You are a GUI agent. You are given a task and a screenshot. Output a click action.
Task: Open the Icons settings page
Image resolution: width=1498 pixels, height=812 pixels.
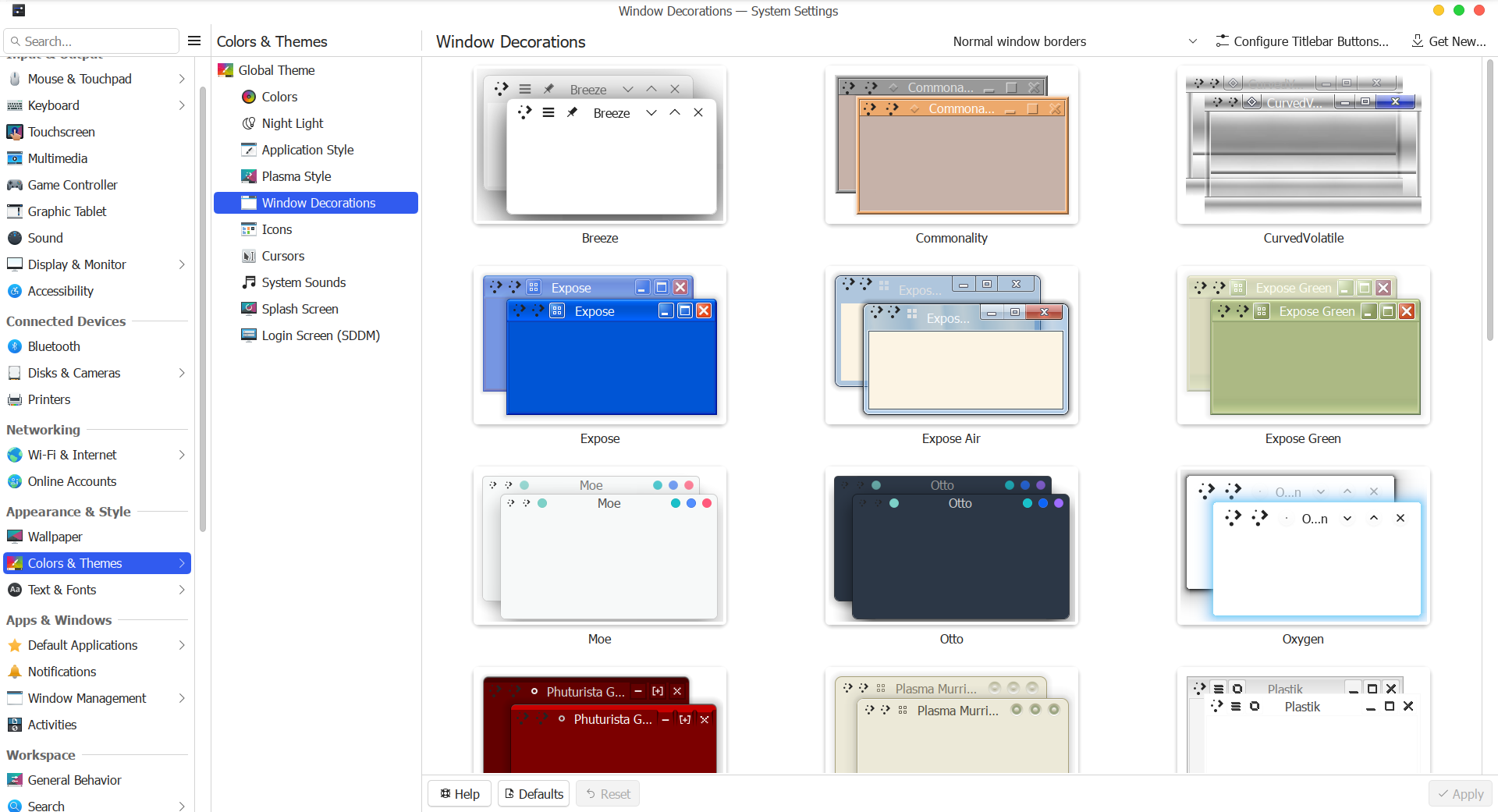pos(316,229)
